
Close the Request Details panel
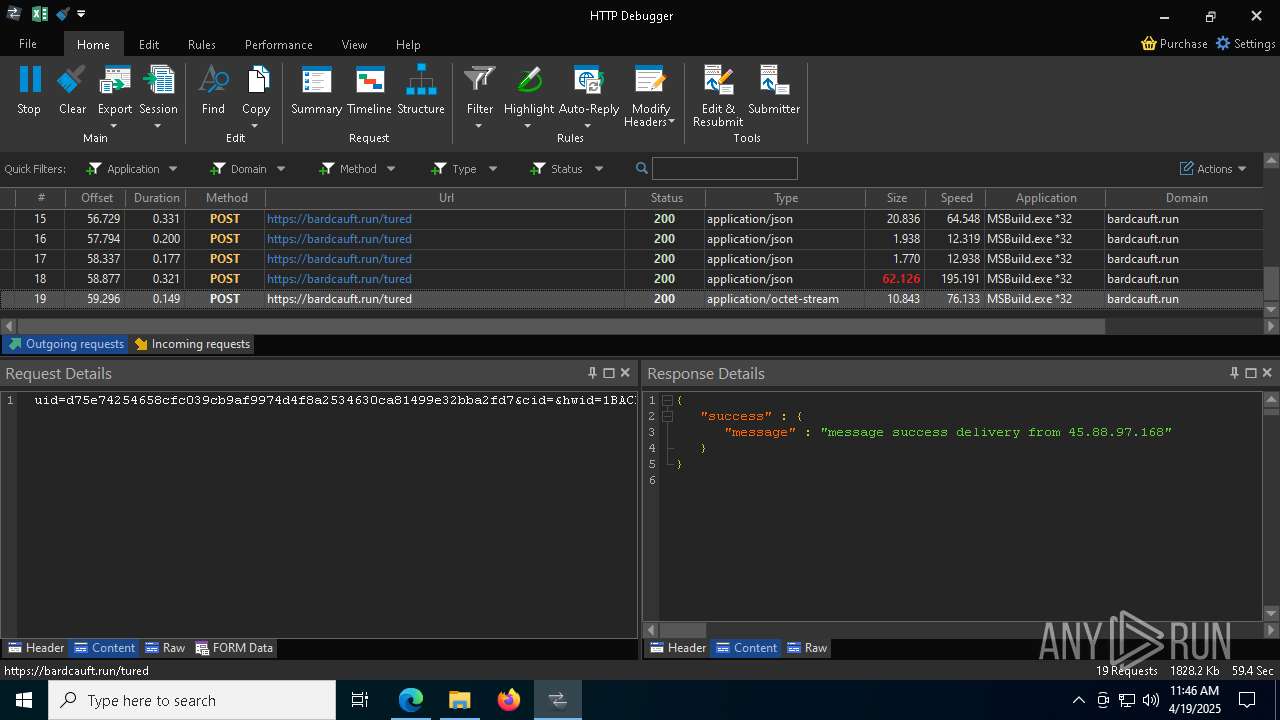[x=625, y=373]
